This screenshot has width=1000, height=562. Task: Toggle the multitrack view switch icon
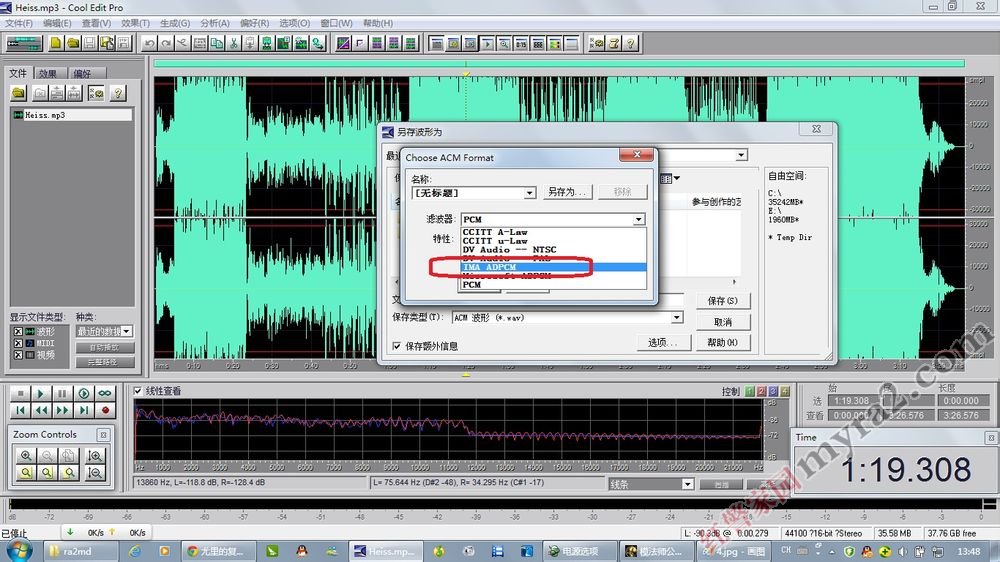point(24,43)
